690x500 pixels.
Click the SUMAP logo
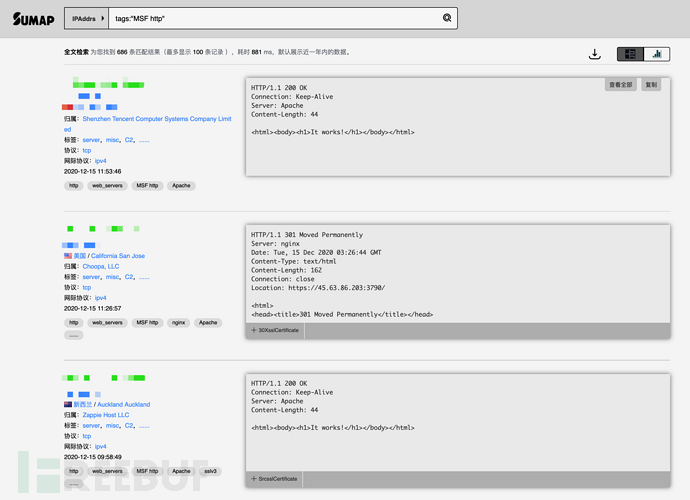(x=33, y=18)
